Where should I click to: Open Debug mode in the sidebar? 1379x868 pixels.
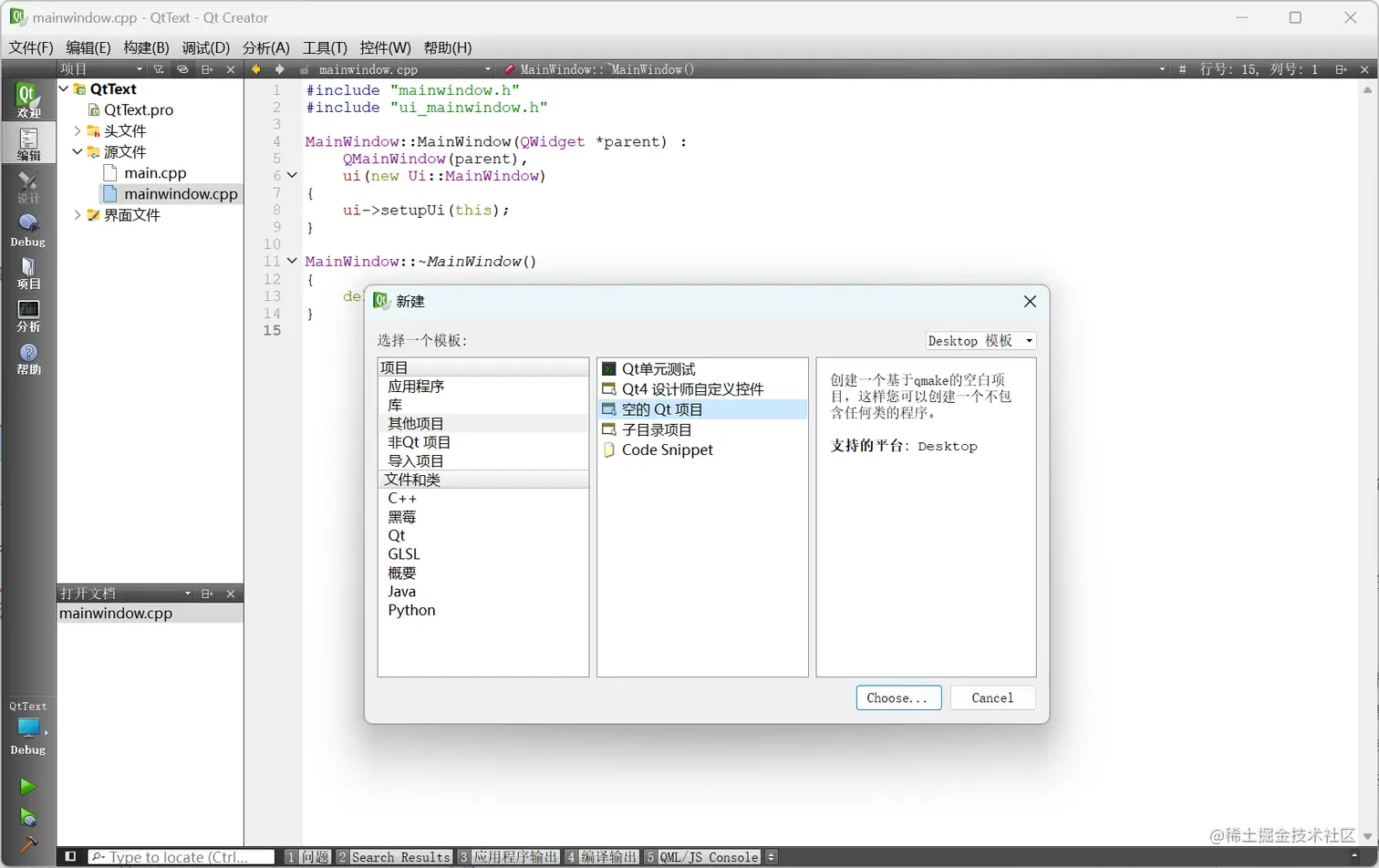pyautogui.click(x=28, y=231)
